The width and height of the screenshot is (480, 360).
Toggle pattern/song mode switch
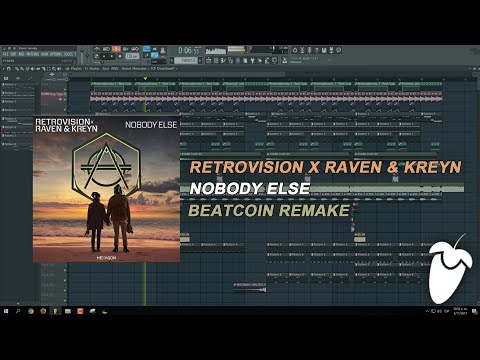click(x=96, y=56)
